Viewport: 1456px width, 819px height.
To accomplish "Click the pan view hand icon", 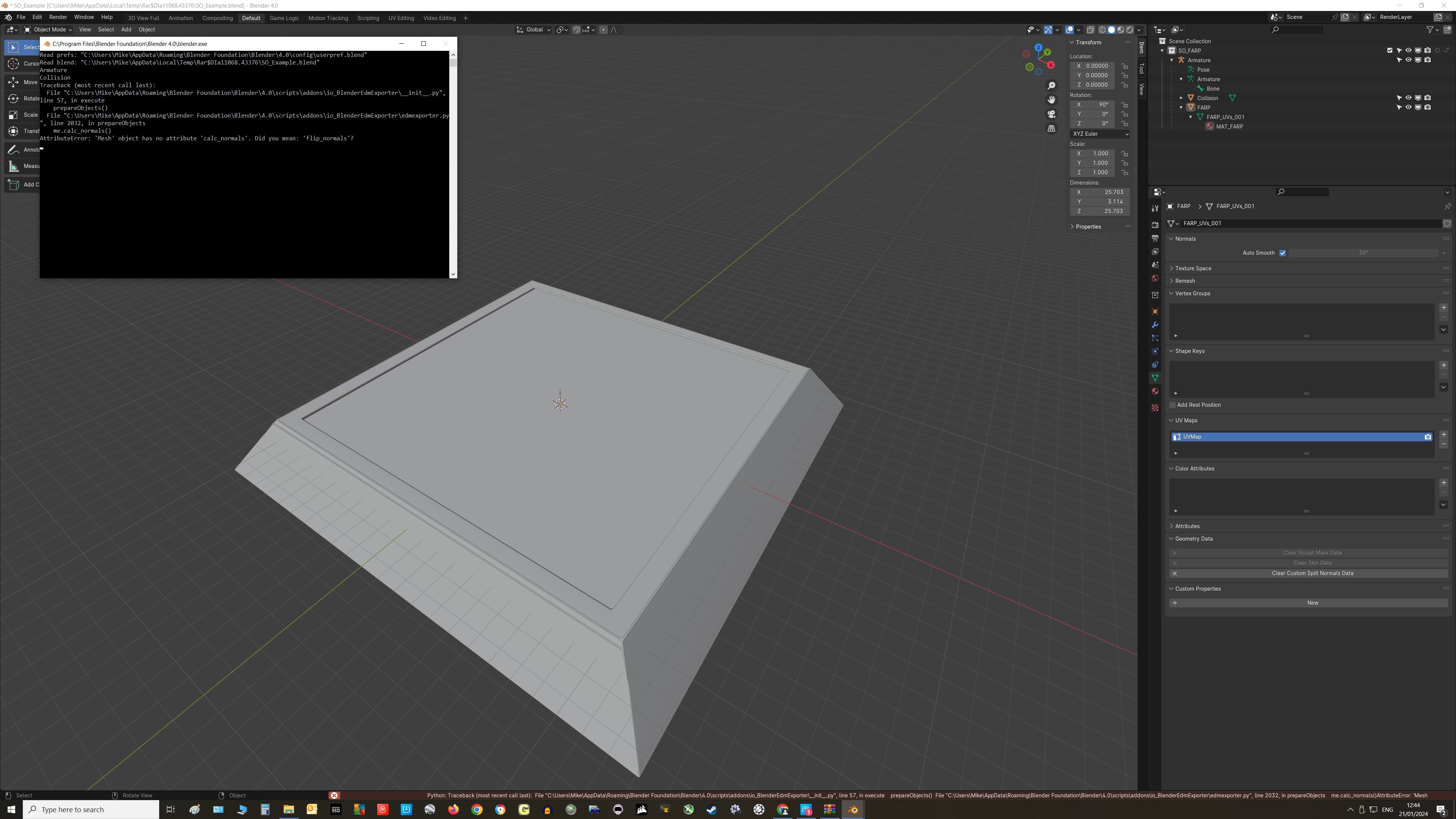I will pyautogui.click(x=1051, y=100).
